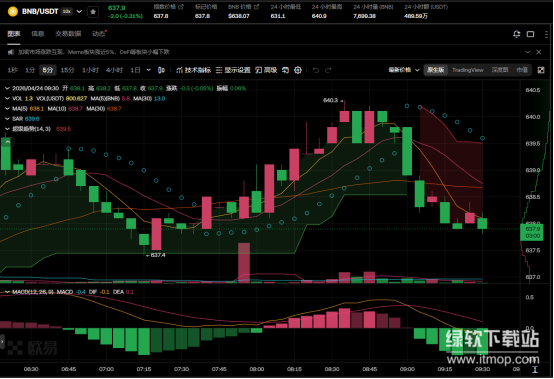
Task: Collapse the VOL indicator row chevron
Action: pyautogui.click(x=7, y=99)
